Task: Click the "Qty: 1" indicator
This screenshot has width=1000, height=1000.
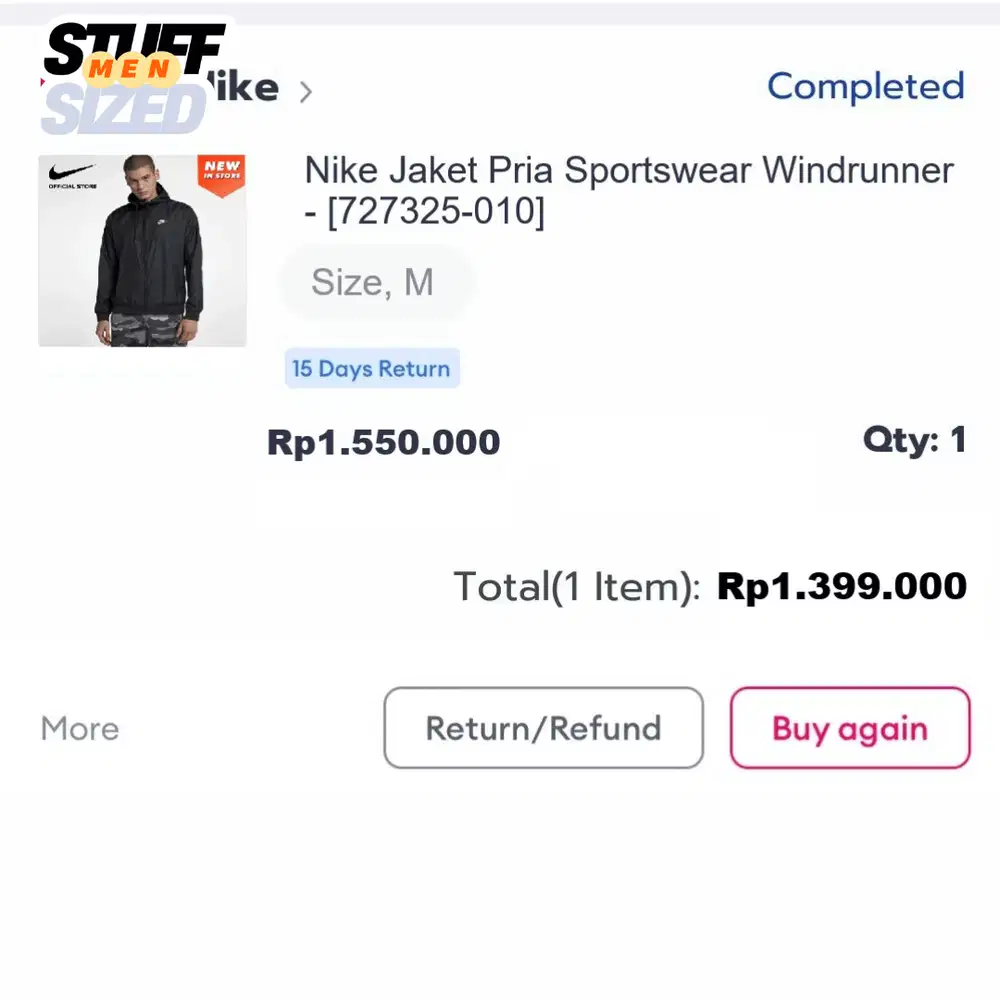Action: tap(914, 441)
